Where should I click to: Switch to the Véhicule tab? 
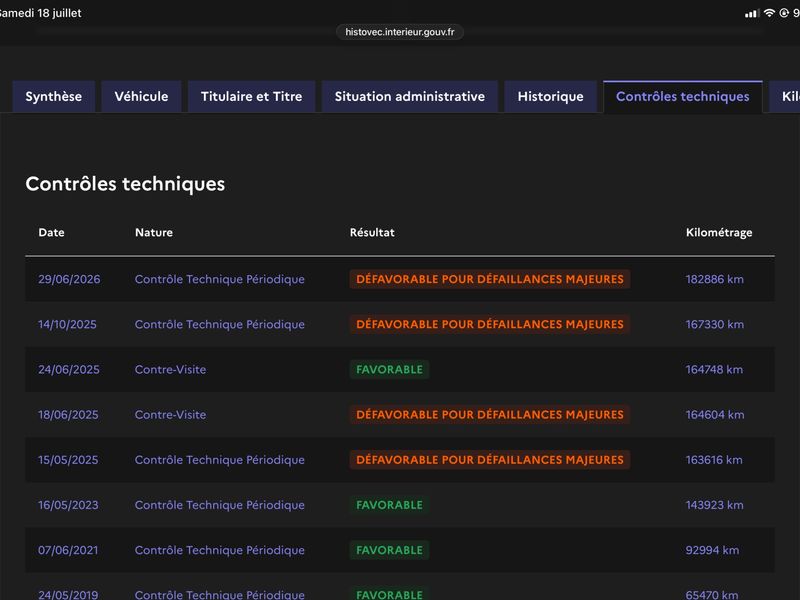click(x=141, y=96)
